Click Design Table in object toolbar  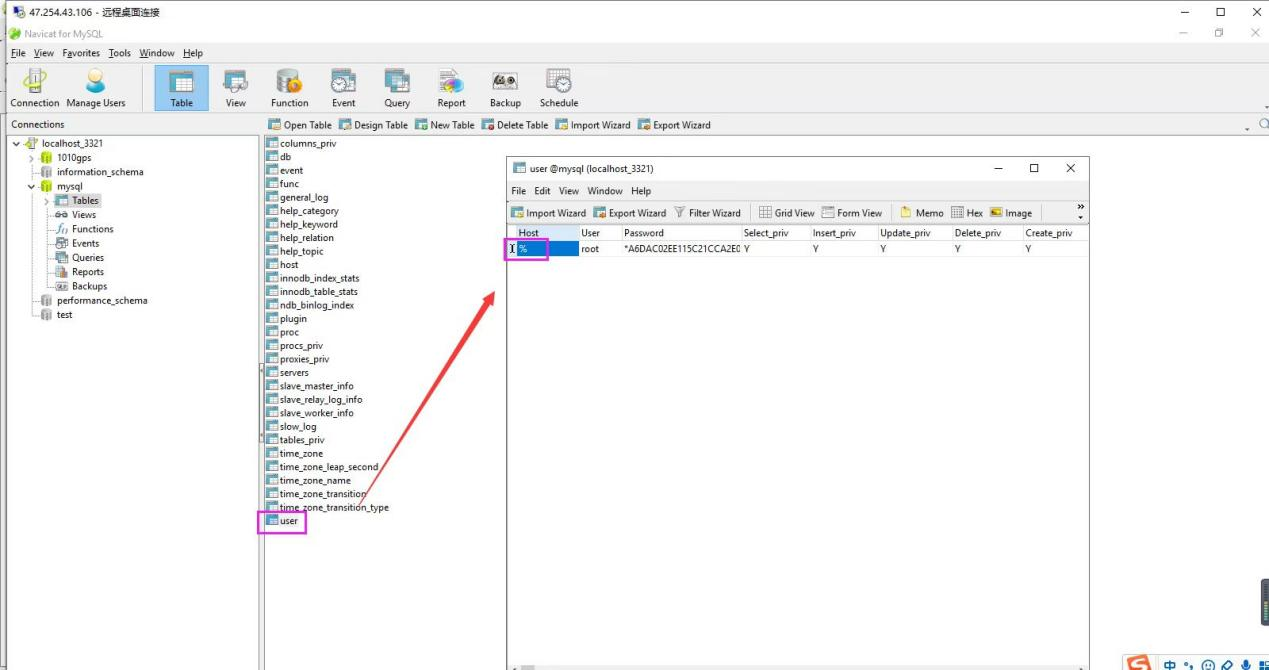pyautogui.click(x=373, y=125)
